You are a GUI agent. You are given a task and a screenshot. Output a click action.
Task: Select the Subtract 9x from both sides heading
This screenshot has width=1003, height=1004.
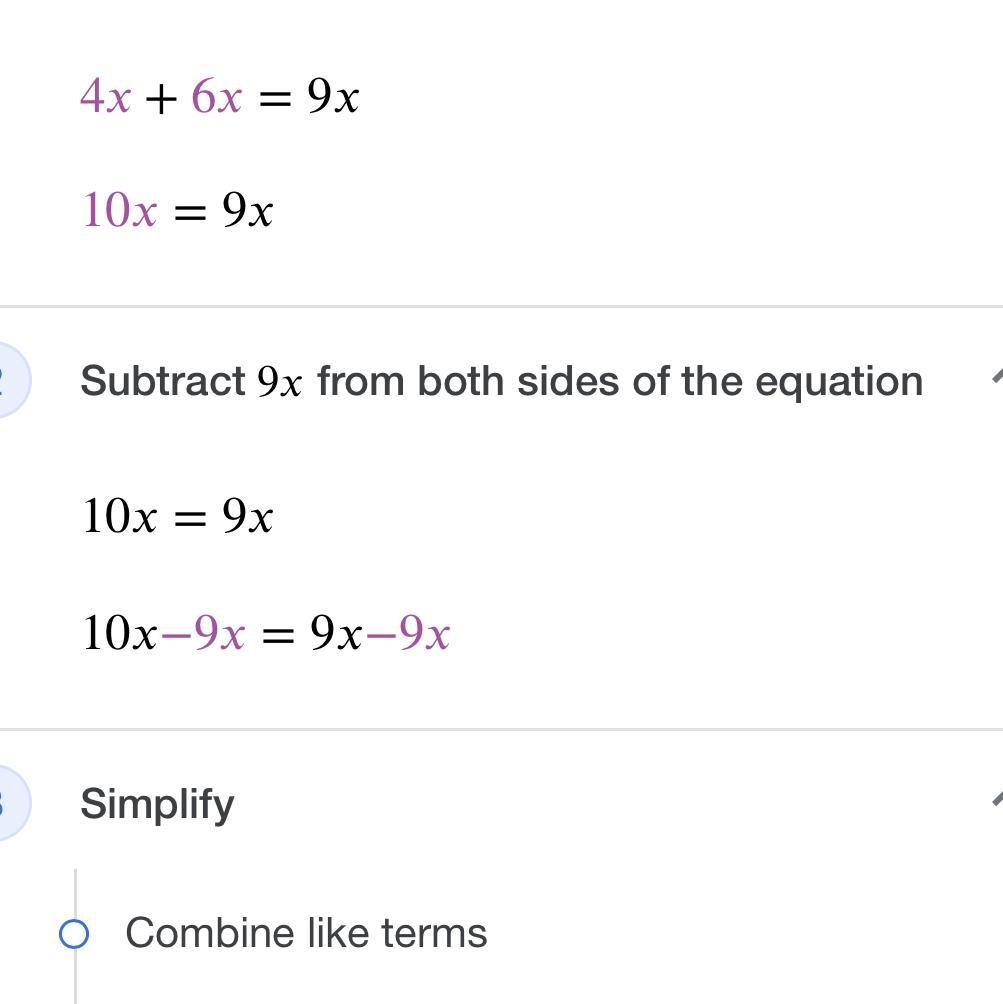(501, 381)
